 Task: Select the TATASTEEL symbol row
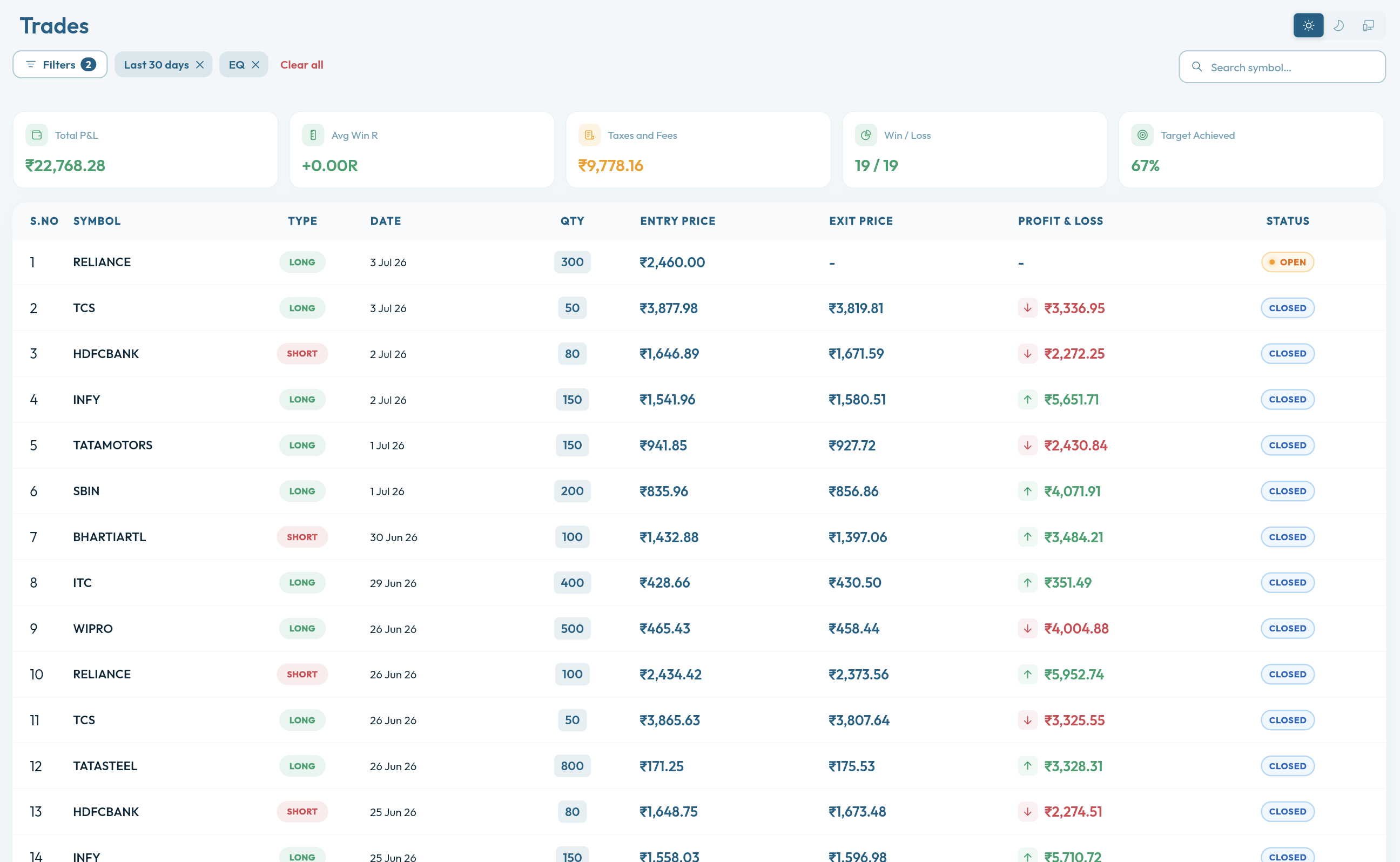pyautogui.click(x=699, y=766)
